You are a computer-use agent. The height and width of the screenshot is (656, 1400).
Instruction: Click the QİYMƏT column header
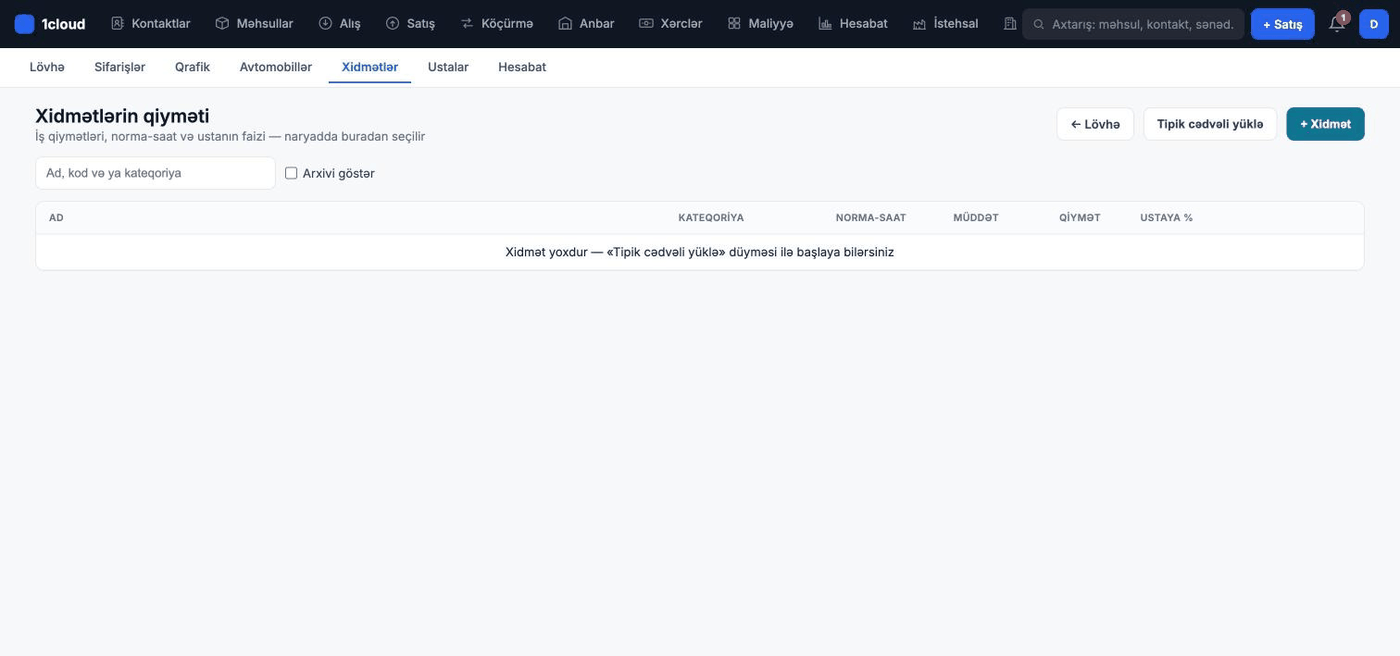[1080, 218]
